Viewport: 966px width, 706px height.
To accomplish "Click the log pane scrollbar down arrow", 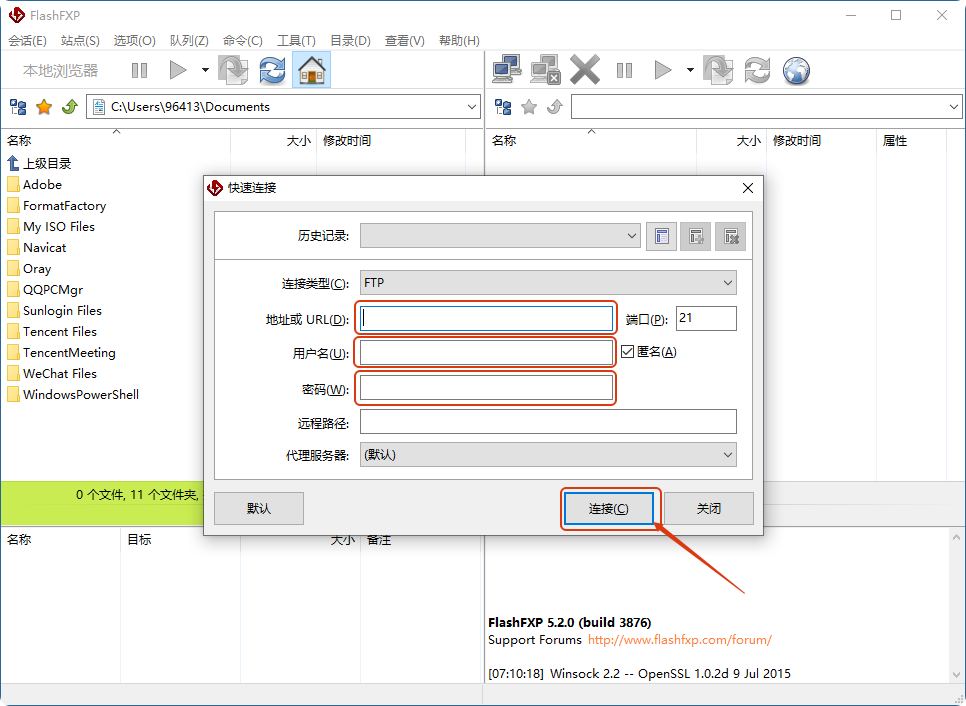I will point(956,675).
